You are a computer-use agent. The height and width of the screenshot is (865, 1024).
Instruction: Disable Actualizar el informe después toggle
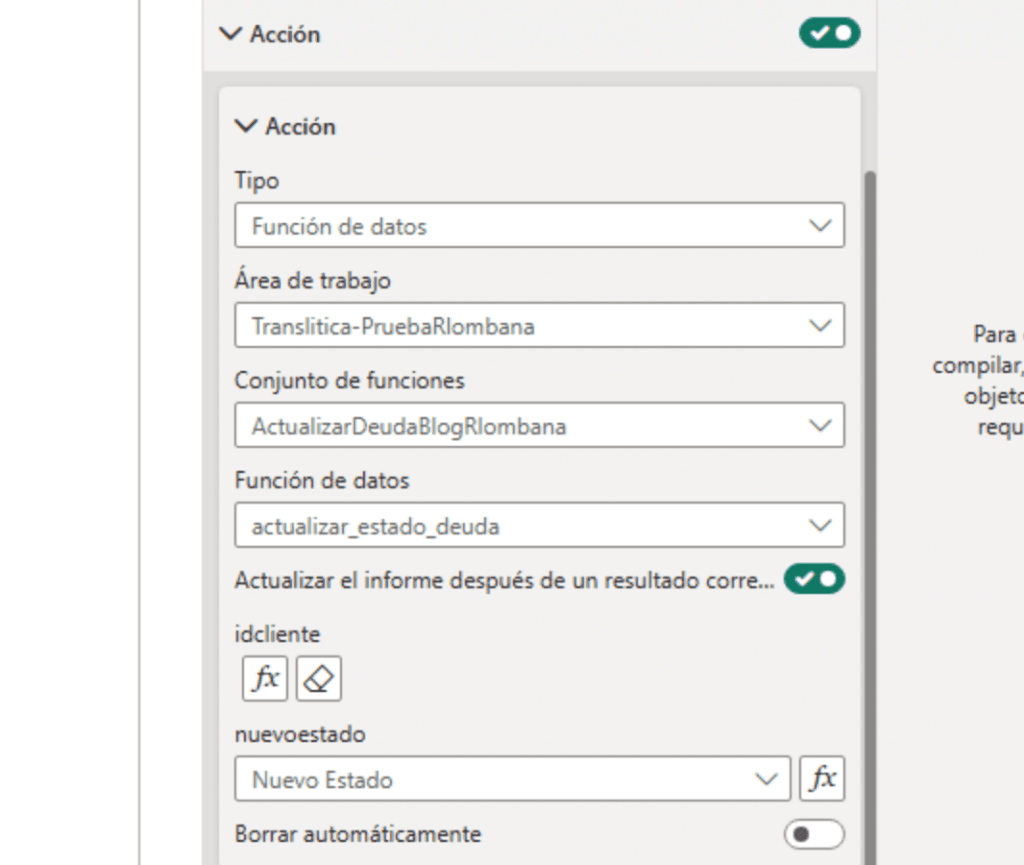pyautogui.click(x=814, y=579)
